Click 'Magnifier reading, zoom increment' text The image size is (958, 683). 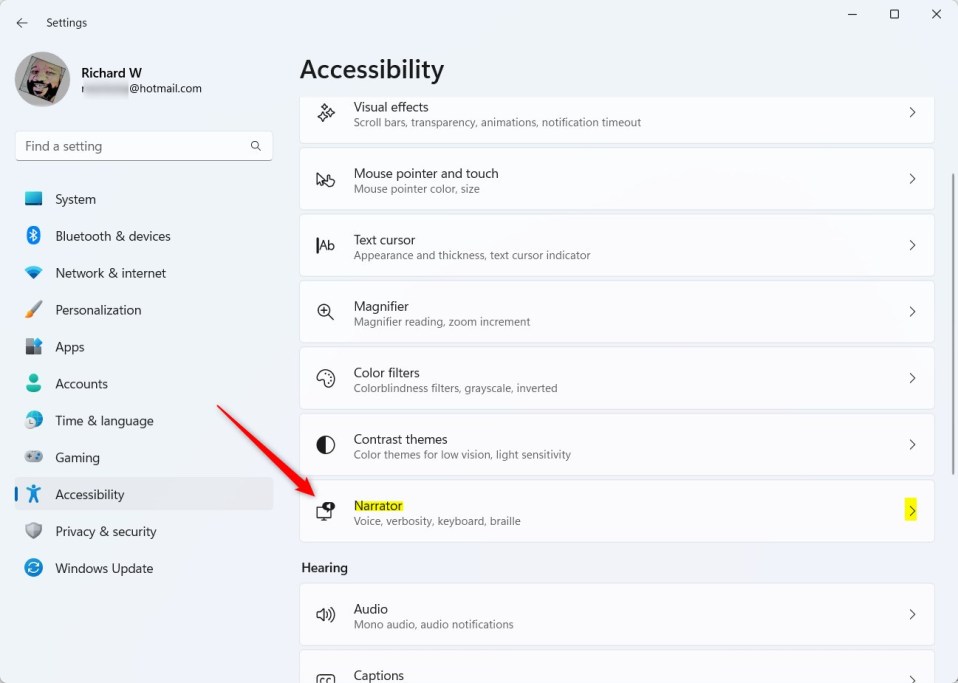(442, 322)
